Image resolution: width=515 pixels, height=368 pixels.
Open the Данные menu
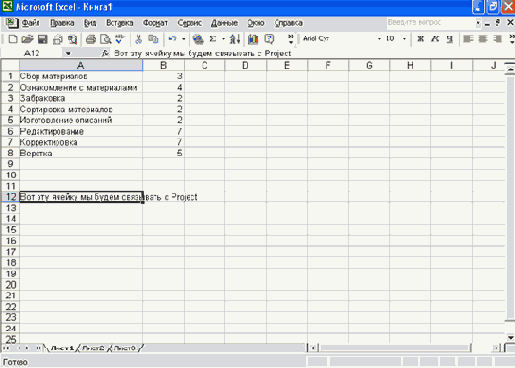[x=224, y=23]
